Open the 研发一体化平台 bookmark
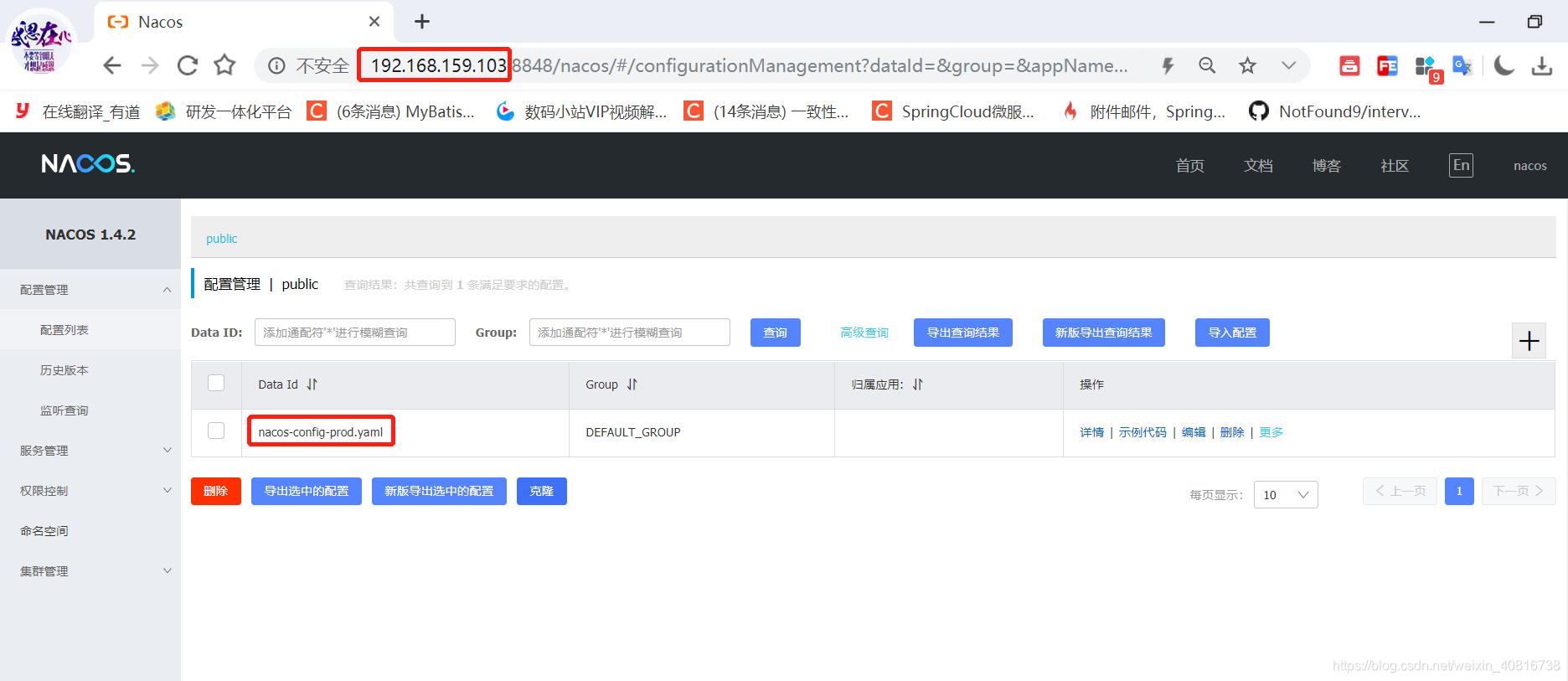The width and height of the screenshot is (1568, 681). click(x=224, y=111)
